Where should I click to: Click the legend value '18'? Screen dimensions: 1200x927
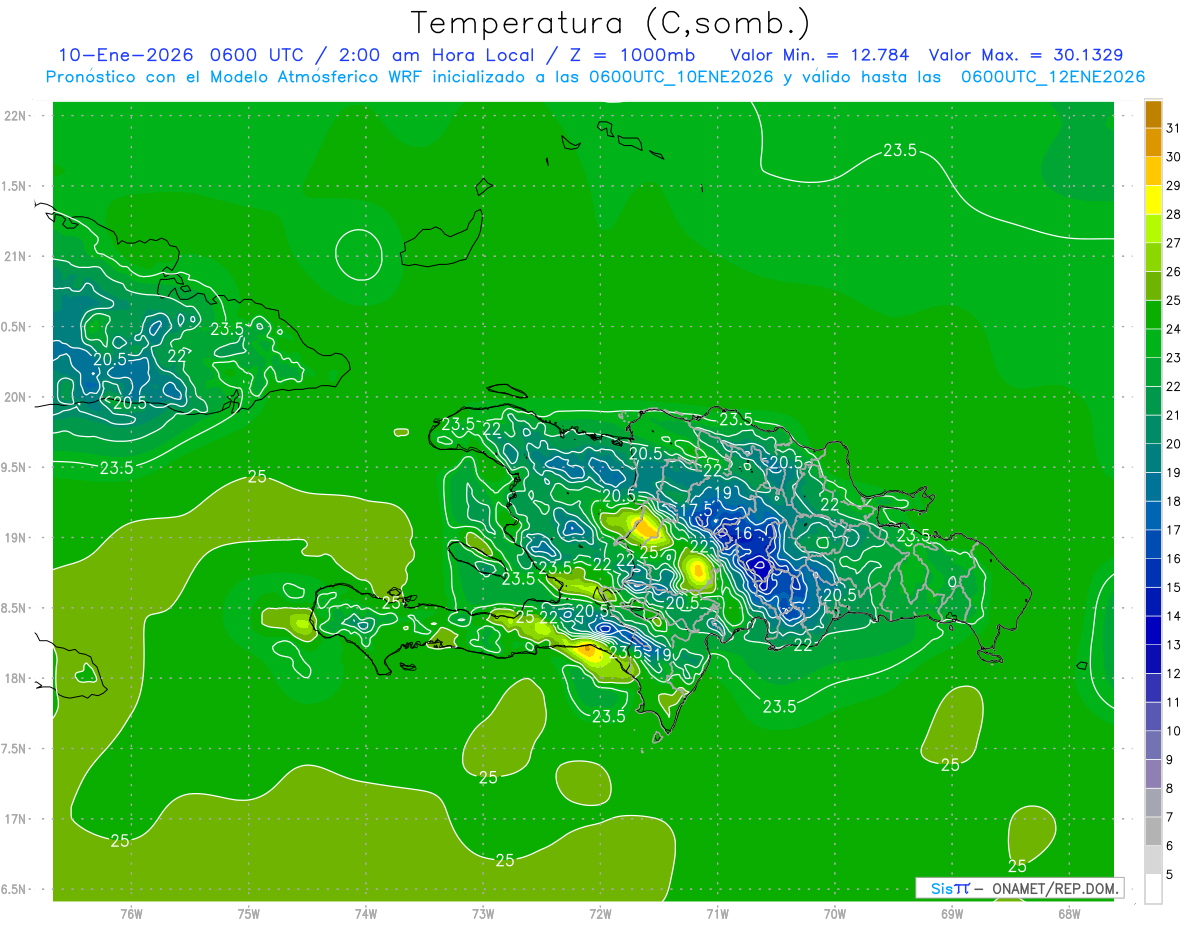pos(1173,501)
